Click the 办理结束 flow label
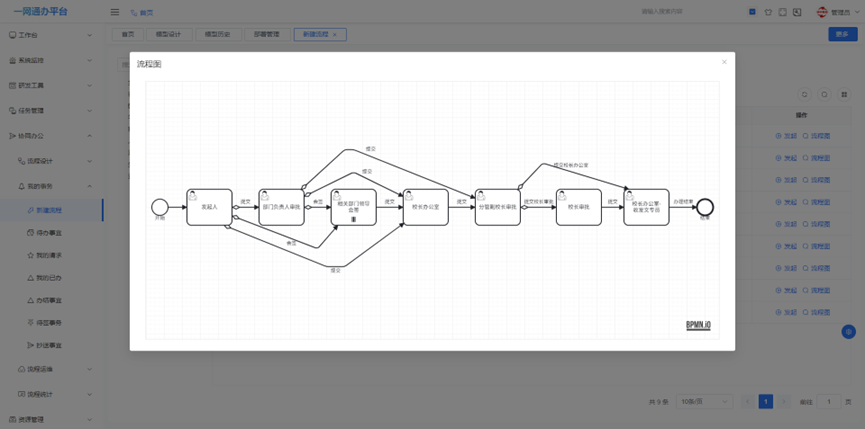This screenshot has width=865, height=429. pos(682,202)
